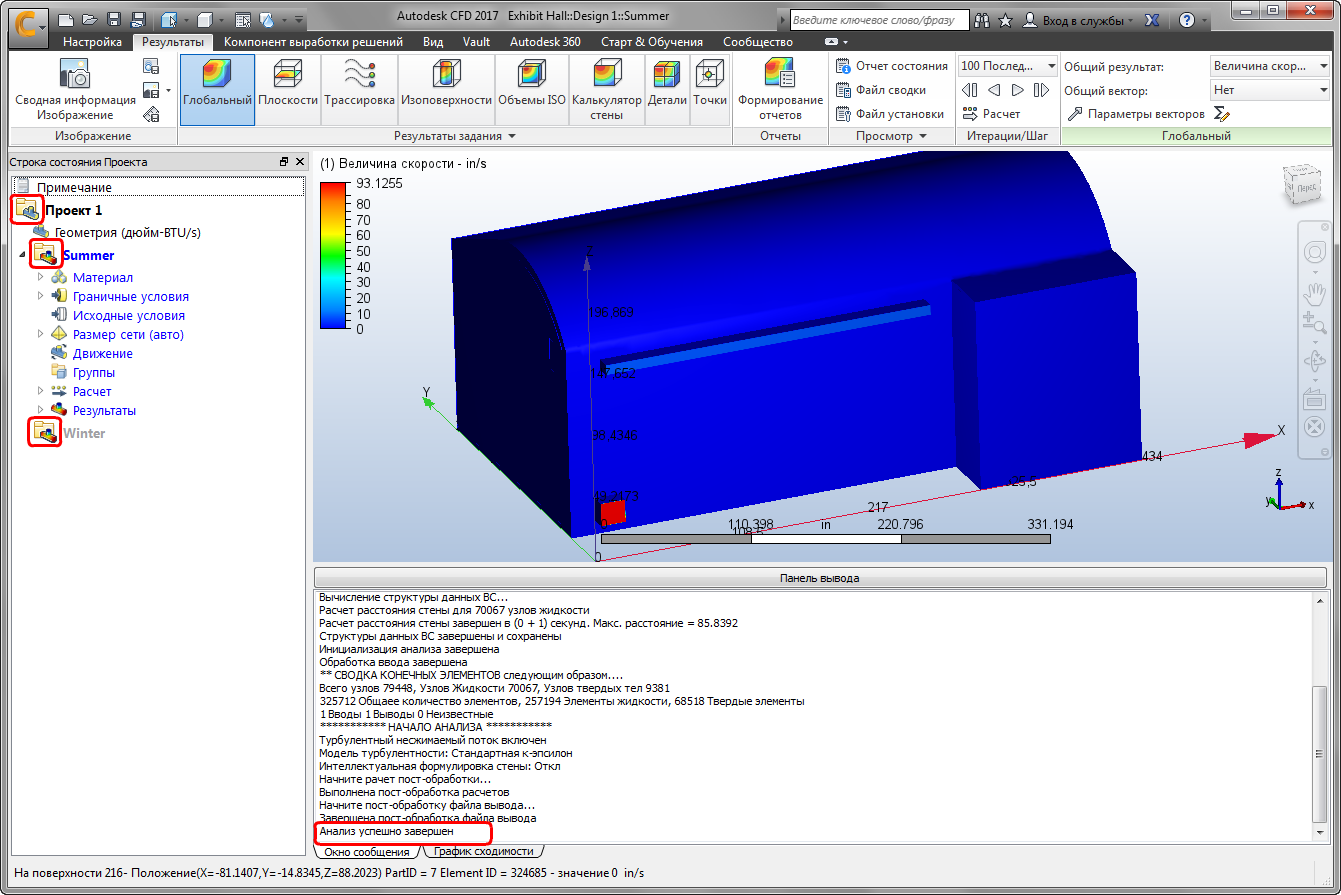This screenshot has height=895, width=1341.
Task: Toggle floating state of Строка состояния Проекта panel
Action: [284, 162]
